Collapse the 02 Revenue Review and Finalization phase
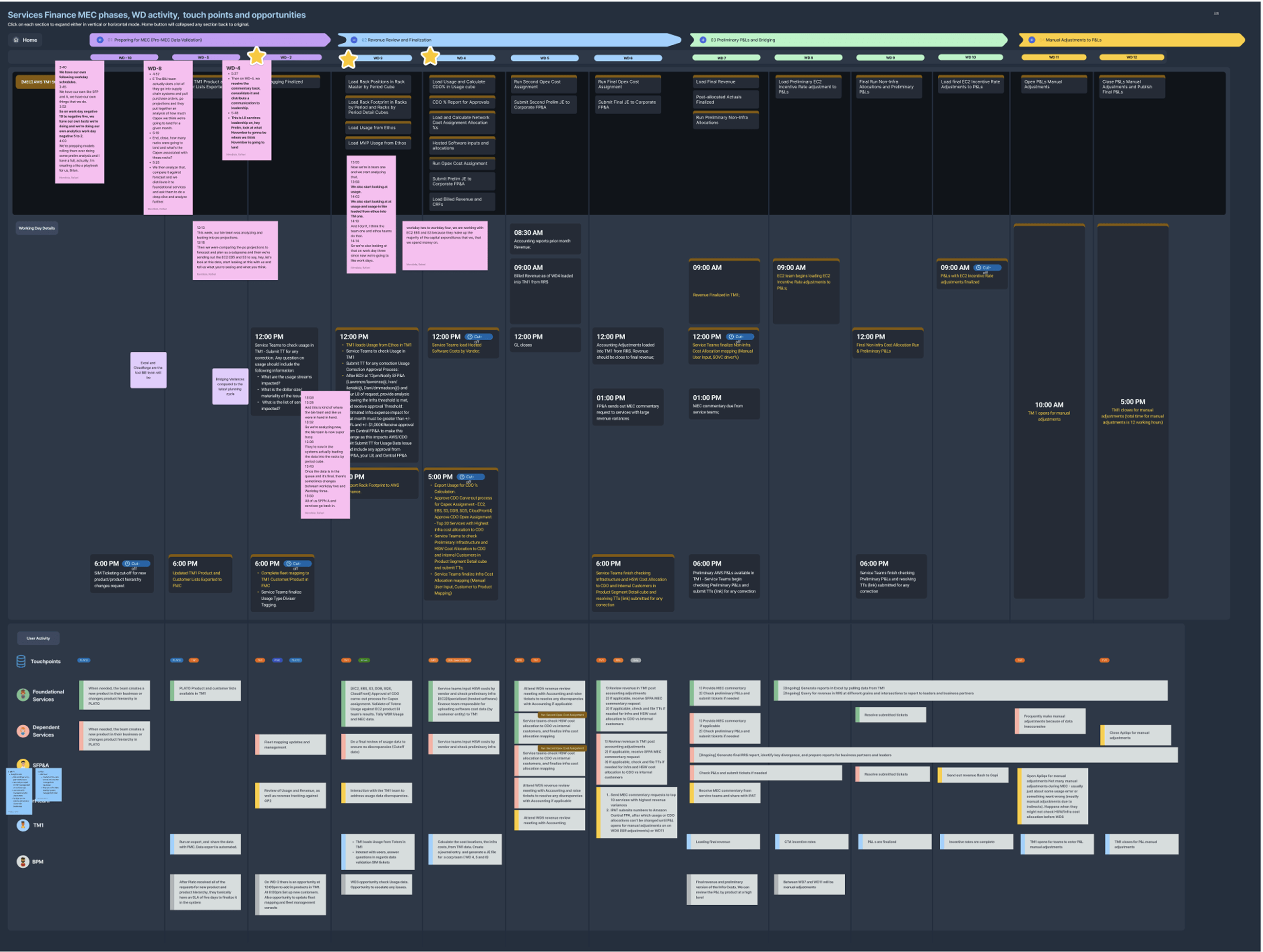This screenshot has width=1263, height=952. (x=354, y=40)
